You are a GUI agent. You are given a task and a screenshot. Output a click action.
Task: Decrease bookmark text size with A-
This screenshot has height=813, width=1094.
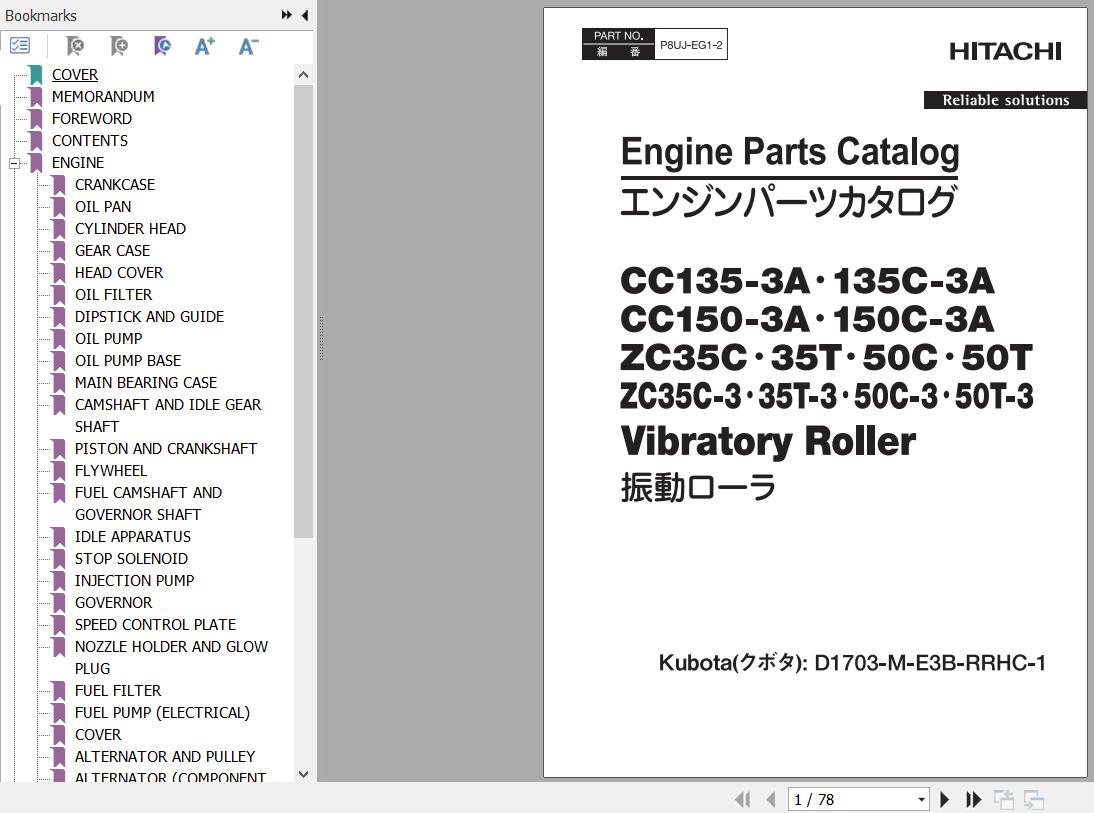[248, 46]
